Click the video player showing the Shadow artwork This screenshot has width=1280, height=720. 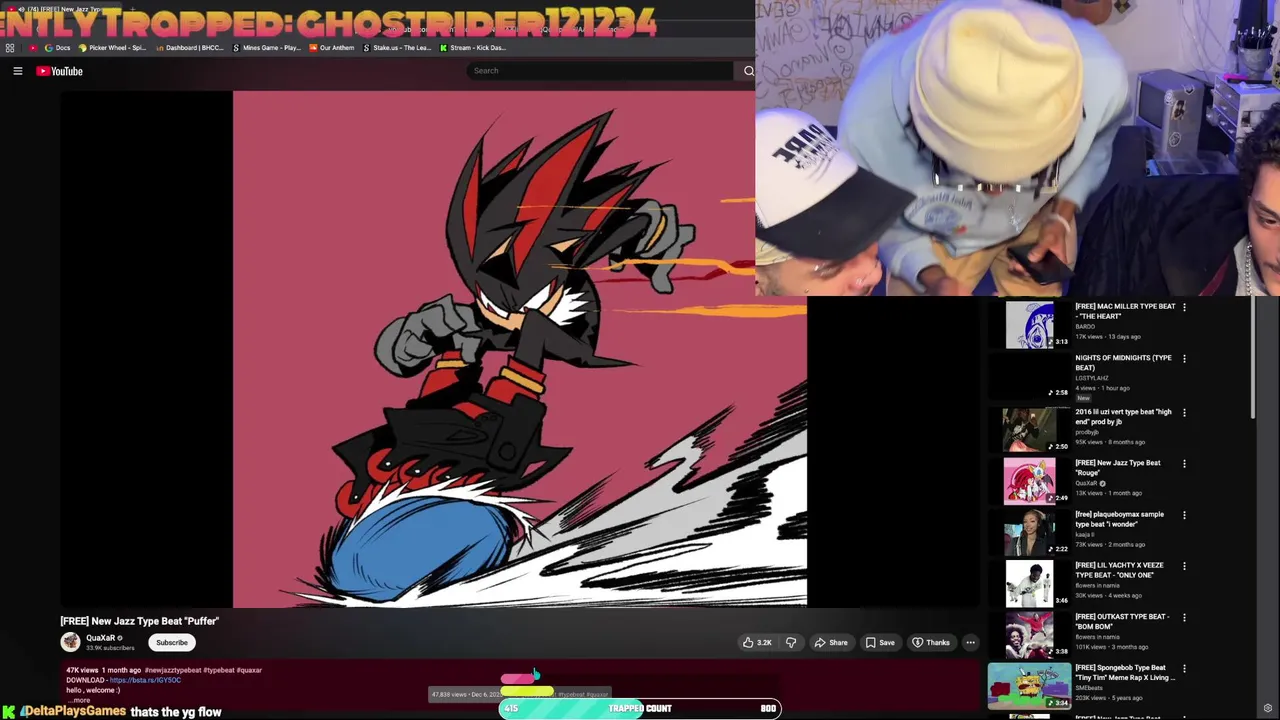pos(520,349)
